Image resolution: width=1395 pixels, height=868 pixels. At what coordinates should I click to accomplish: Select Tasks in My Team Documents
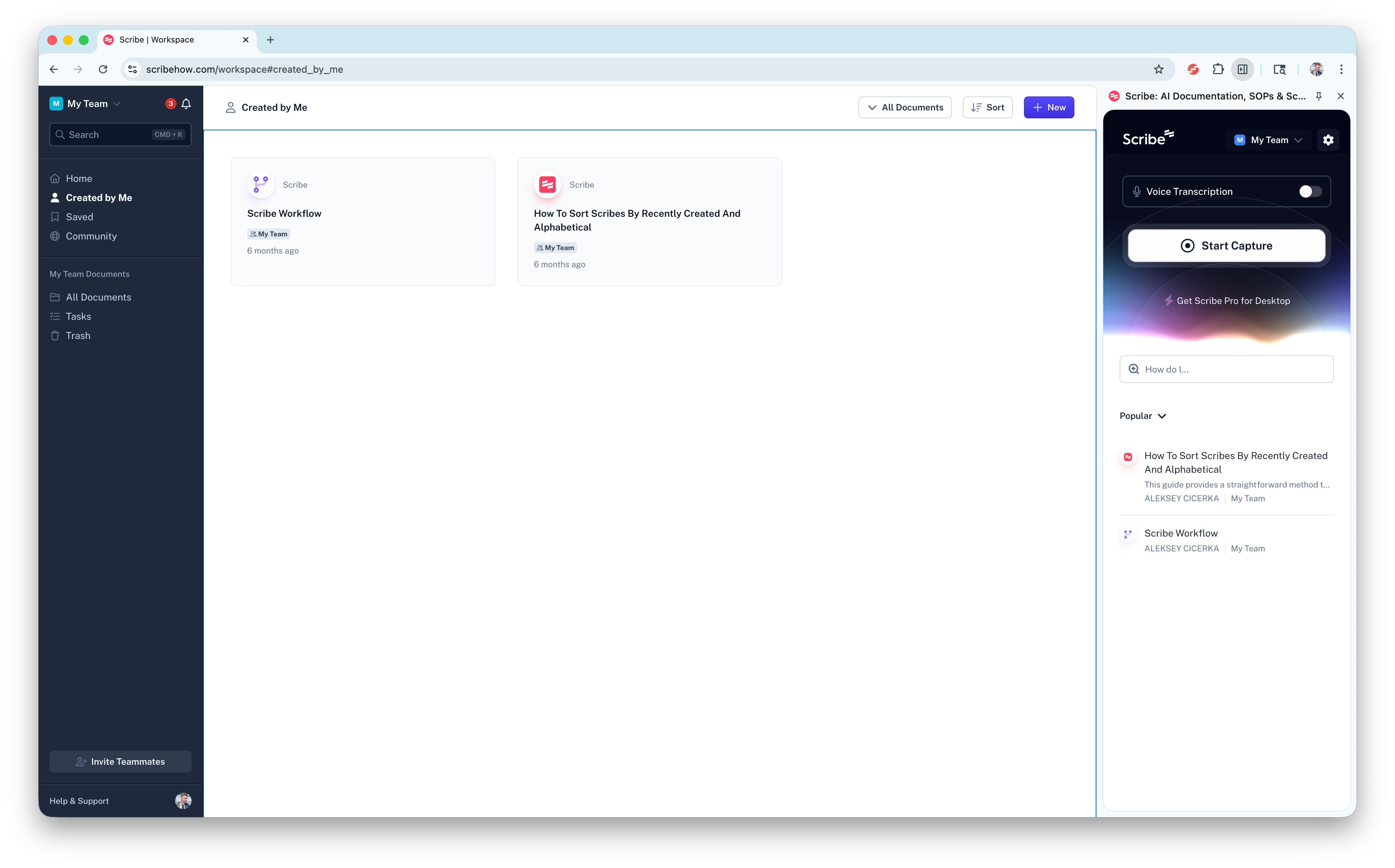[78, 316]
